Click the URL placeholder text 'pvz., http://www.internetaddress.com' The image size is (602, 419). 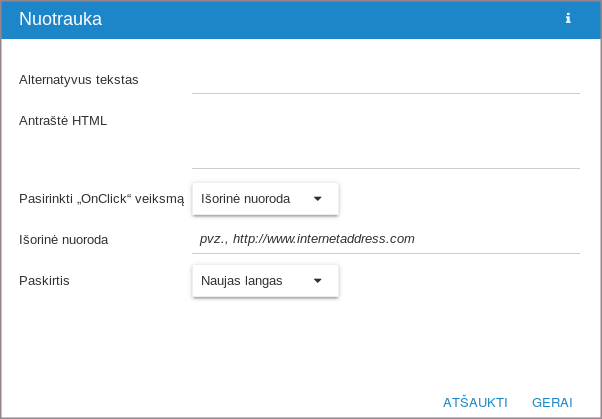point(307,239)
